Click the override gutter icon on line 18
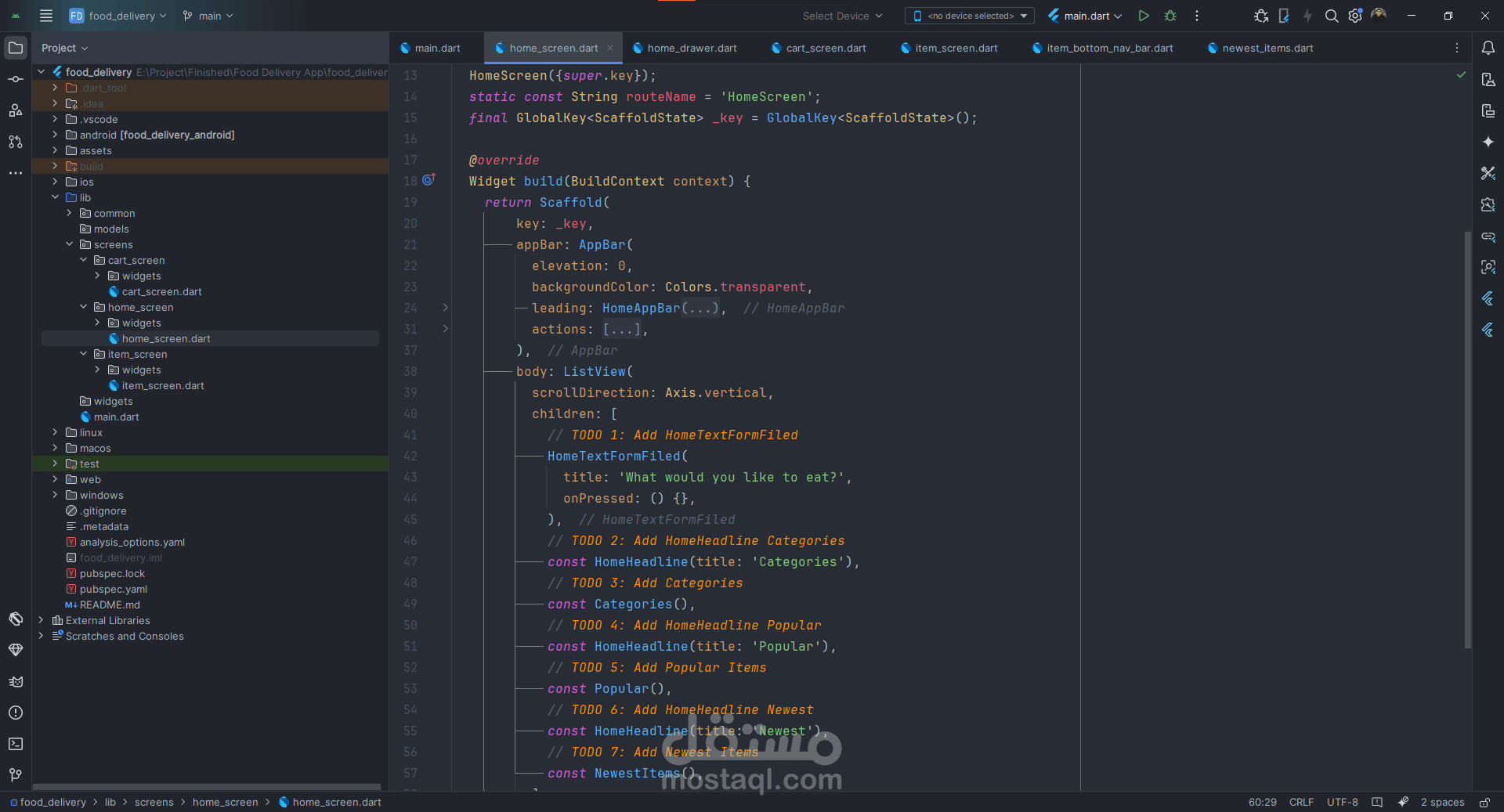Screen dimensions: 1504x812 click(x=428, y=180)
